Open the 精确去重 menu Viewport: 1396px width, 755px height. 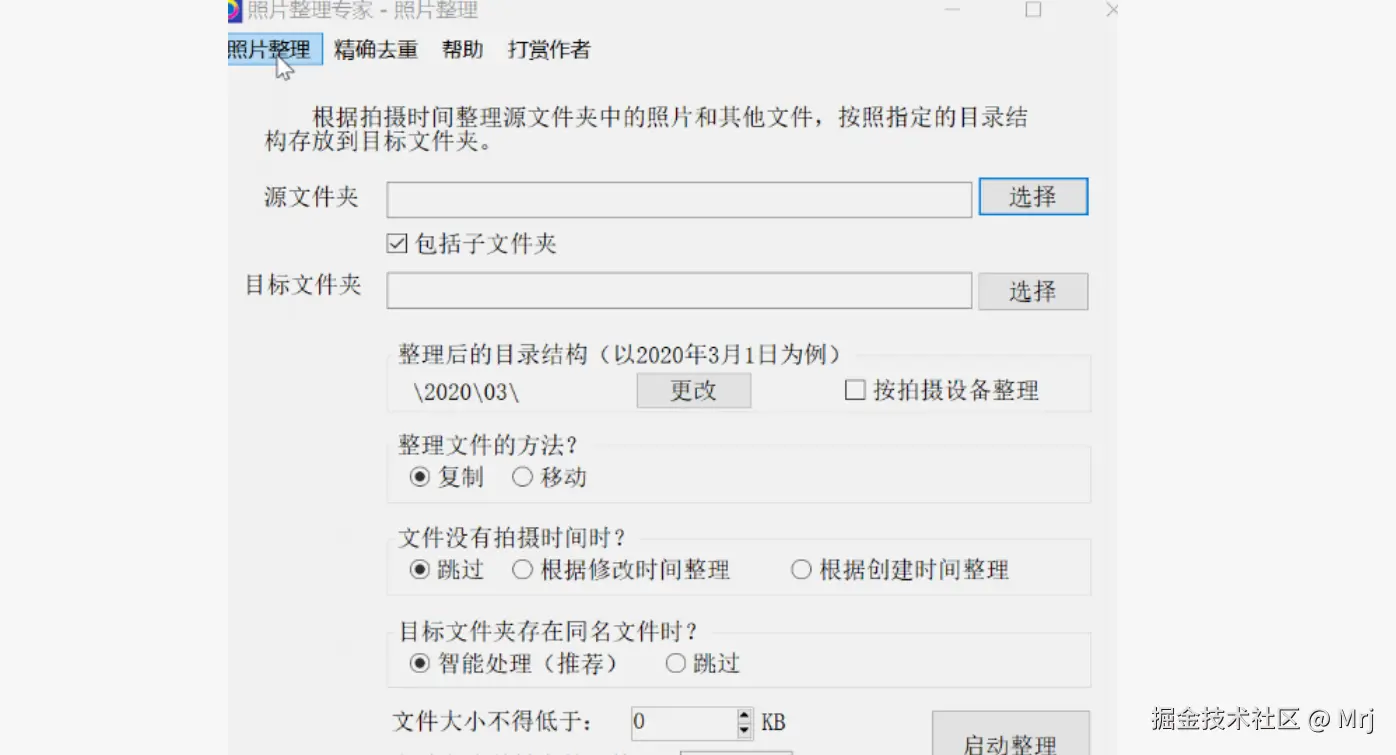point(376,50)
